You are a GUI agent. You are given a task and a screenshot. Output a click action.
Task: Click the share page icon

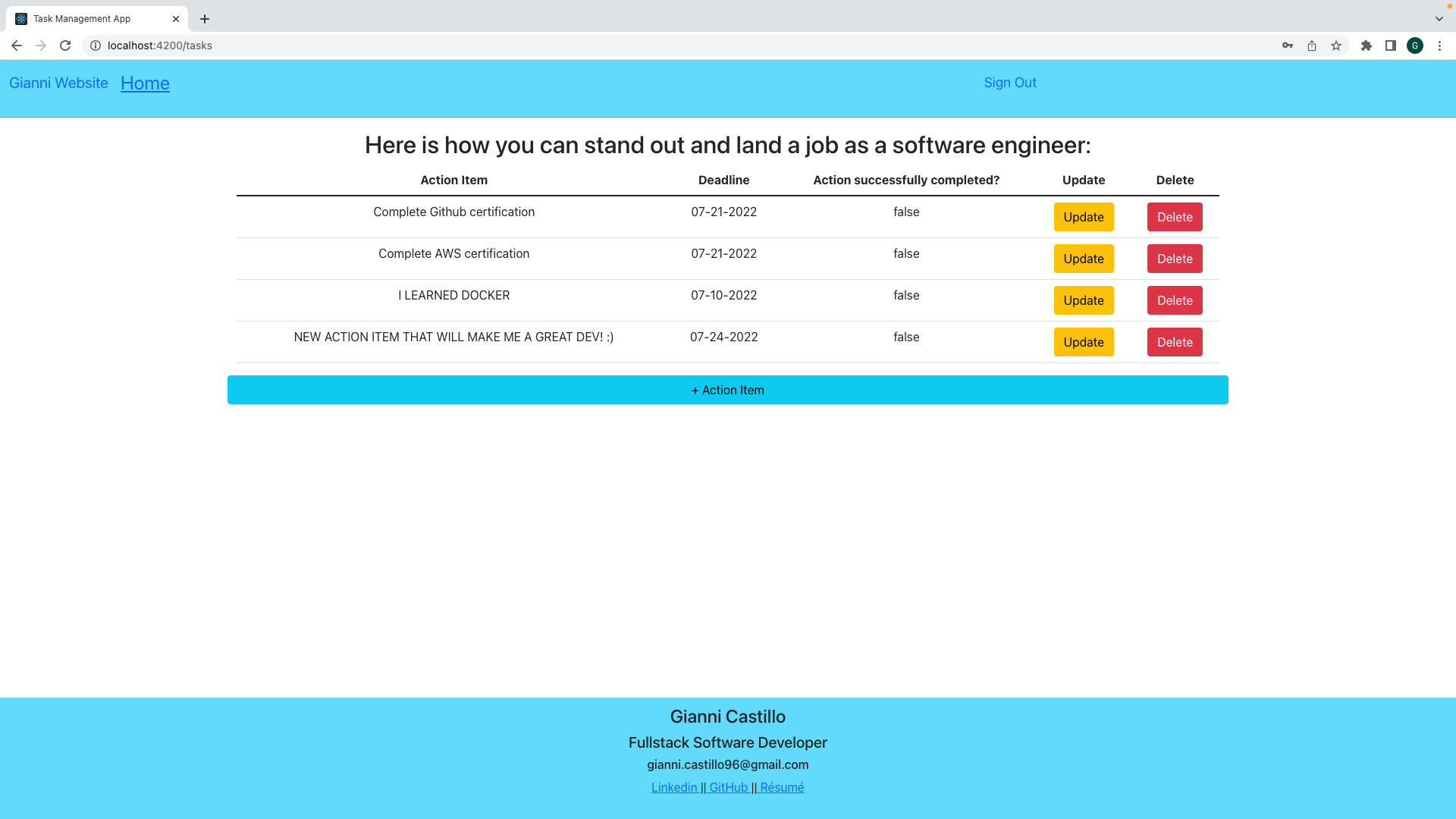tap(1312, 45)
